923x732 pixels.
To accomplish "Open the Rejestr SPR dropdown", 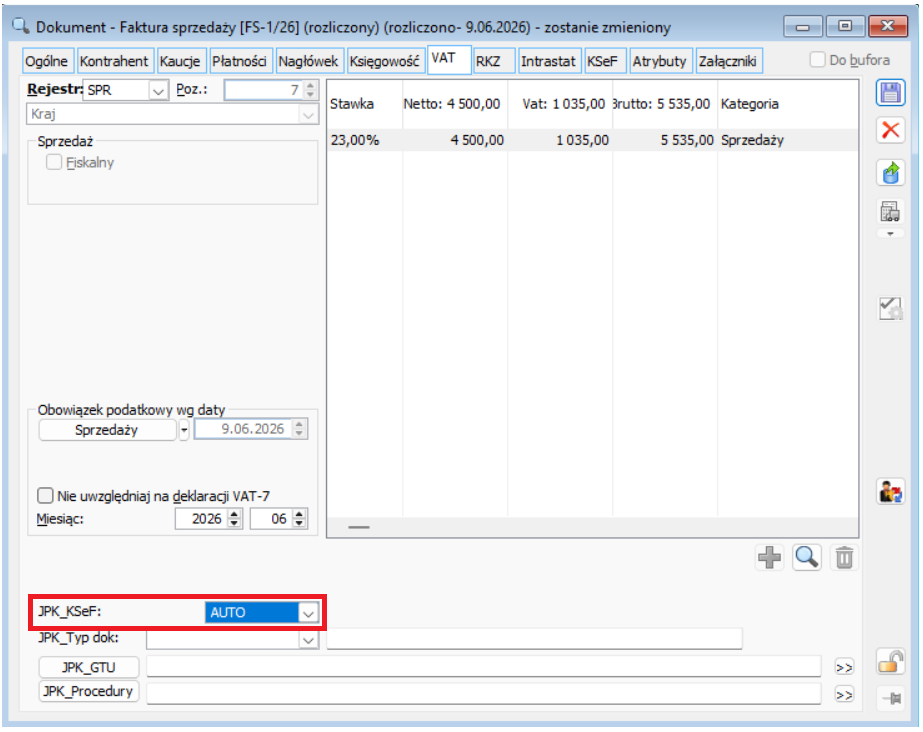I will click(x=157, y=91).
